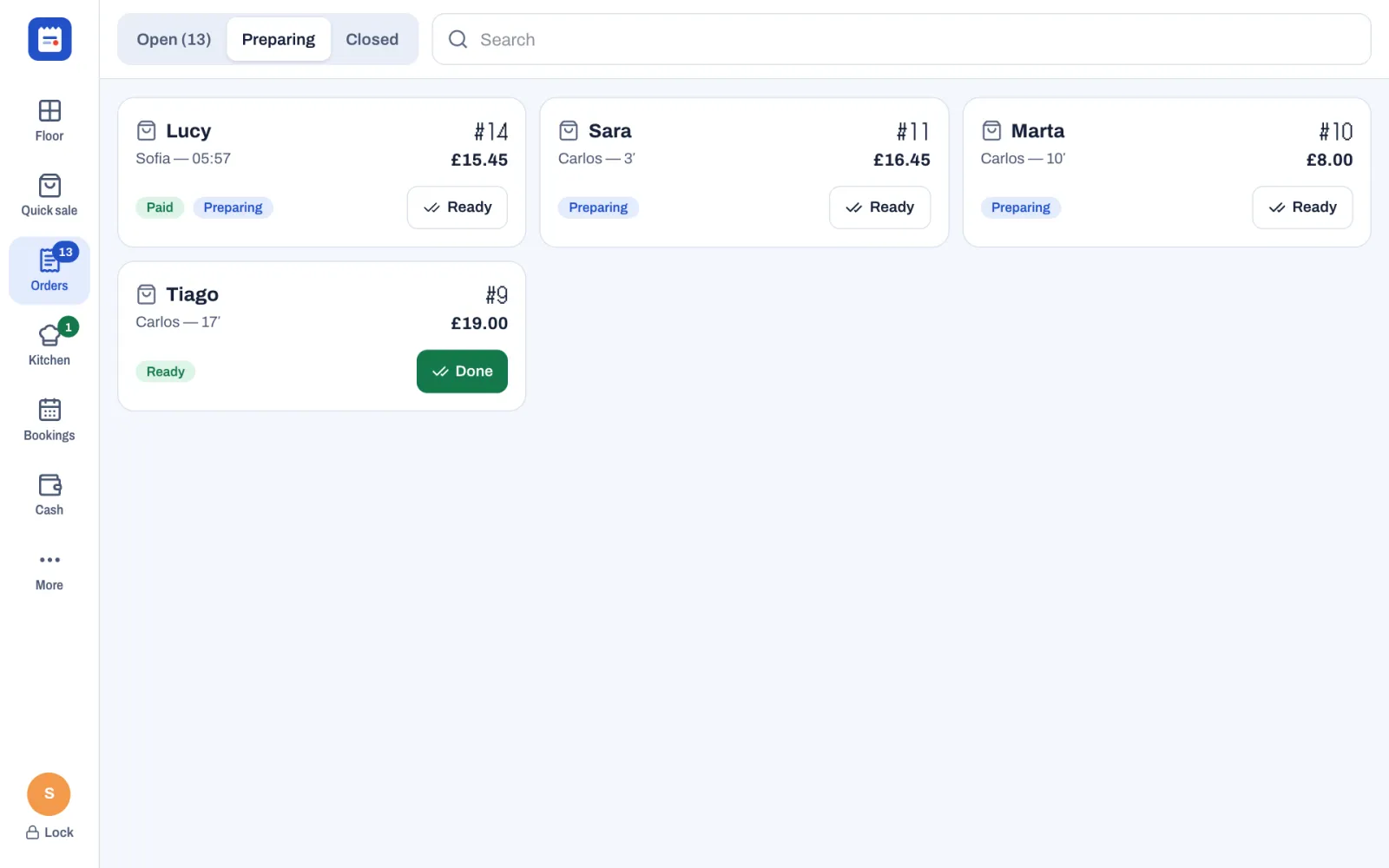The width and height of the screenshot is (1389, 868).
Task: Mark Marta's order #10 as Ready
Action: pyautogui.click(x=1302, y=207)
